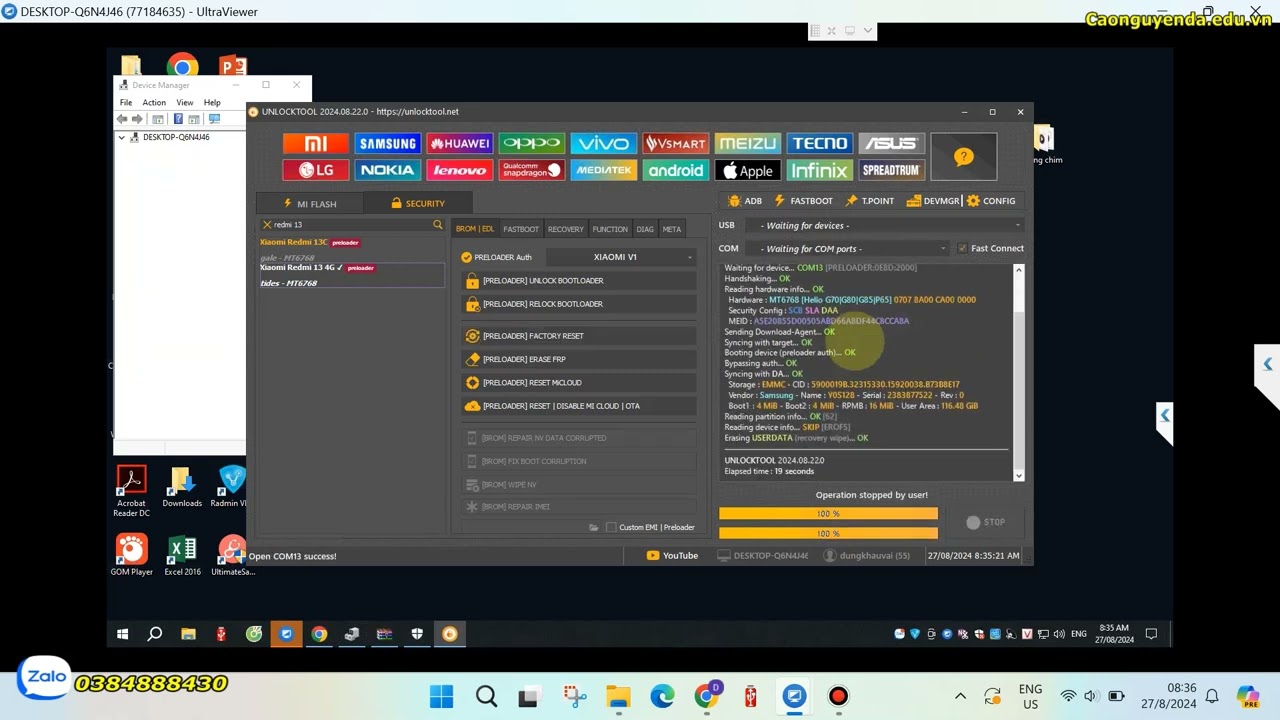This screenshot has width=1280, height=720.
Task: Click [PRELOADER] RELOCK BOOTLOADER
Action: (579, 304)
